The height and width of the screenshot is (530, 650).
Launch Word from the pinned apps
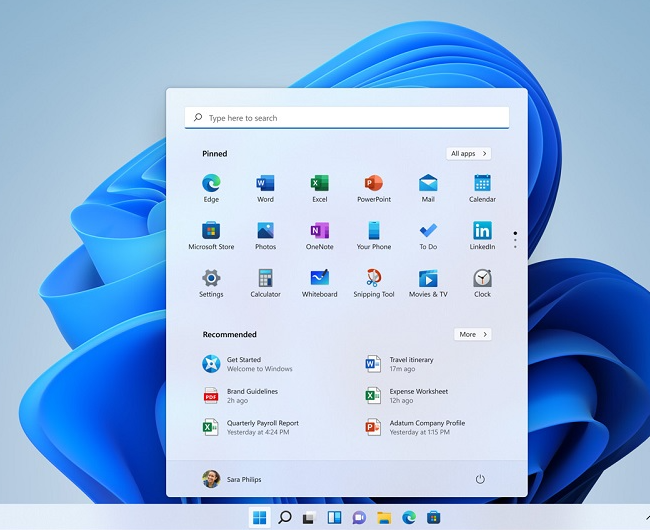(x=265, y=188)
